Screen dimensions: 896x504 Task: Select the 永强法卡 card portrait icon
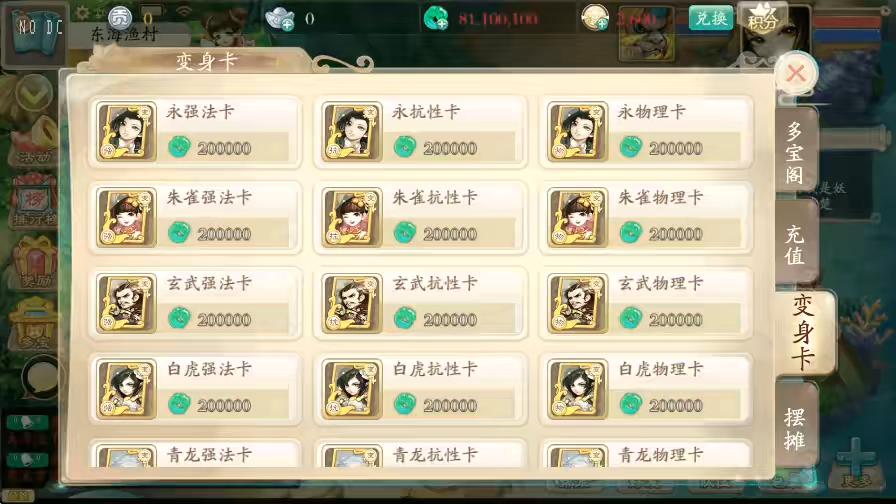pyautogui.click(x=126, y=132)
